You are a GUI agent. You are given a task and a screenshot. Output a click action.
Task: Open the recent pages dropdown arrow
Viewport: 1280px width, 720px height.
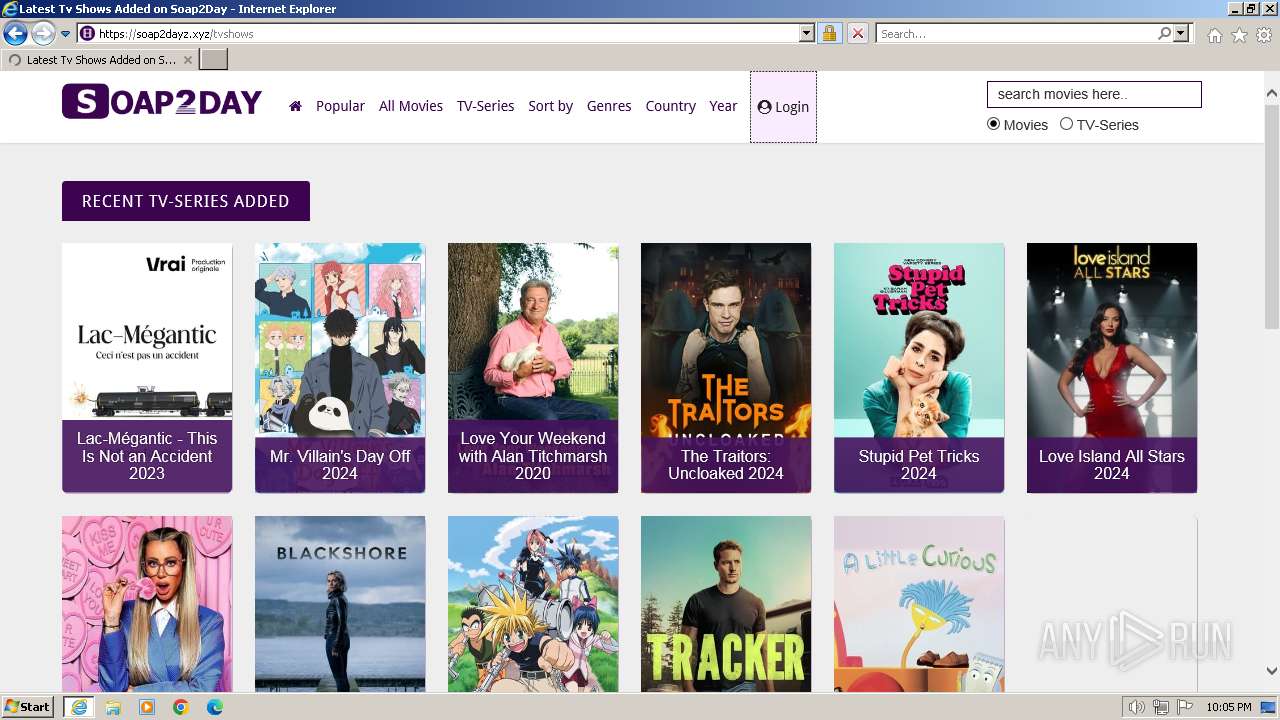point(66,34)
